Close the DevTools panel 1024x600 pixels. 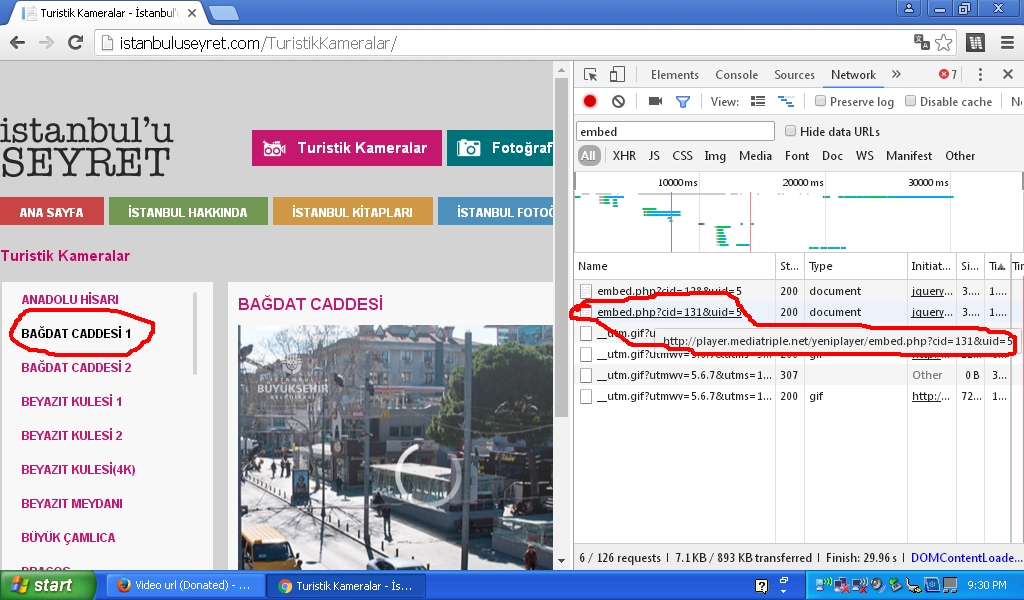pos(1008,74)
